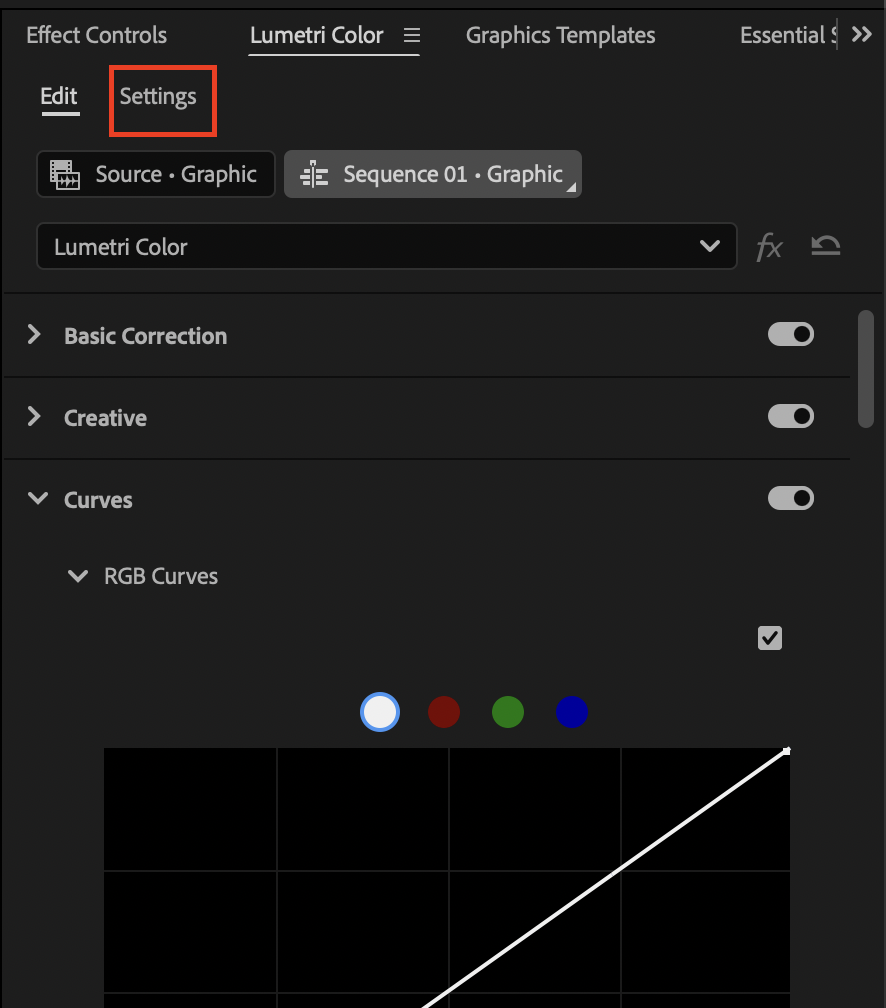This screenshot has height=1008, width=886.
Task: Toggle the Creative section switch
Action: coord(791,417)
